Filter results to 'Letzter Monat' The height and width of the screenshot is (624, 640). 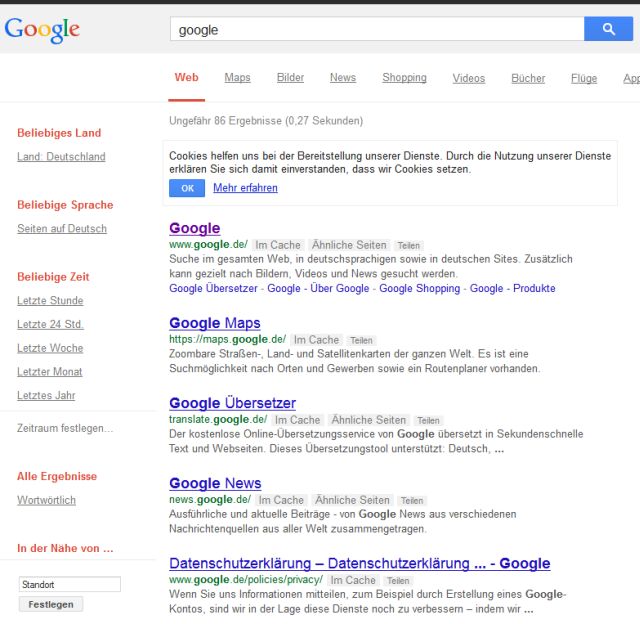click(50, 372)
